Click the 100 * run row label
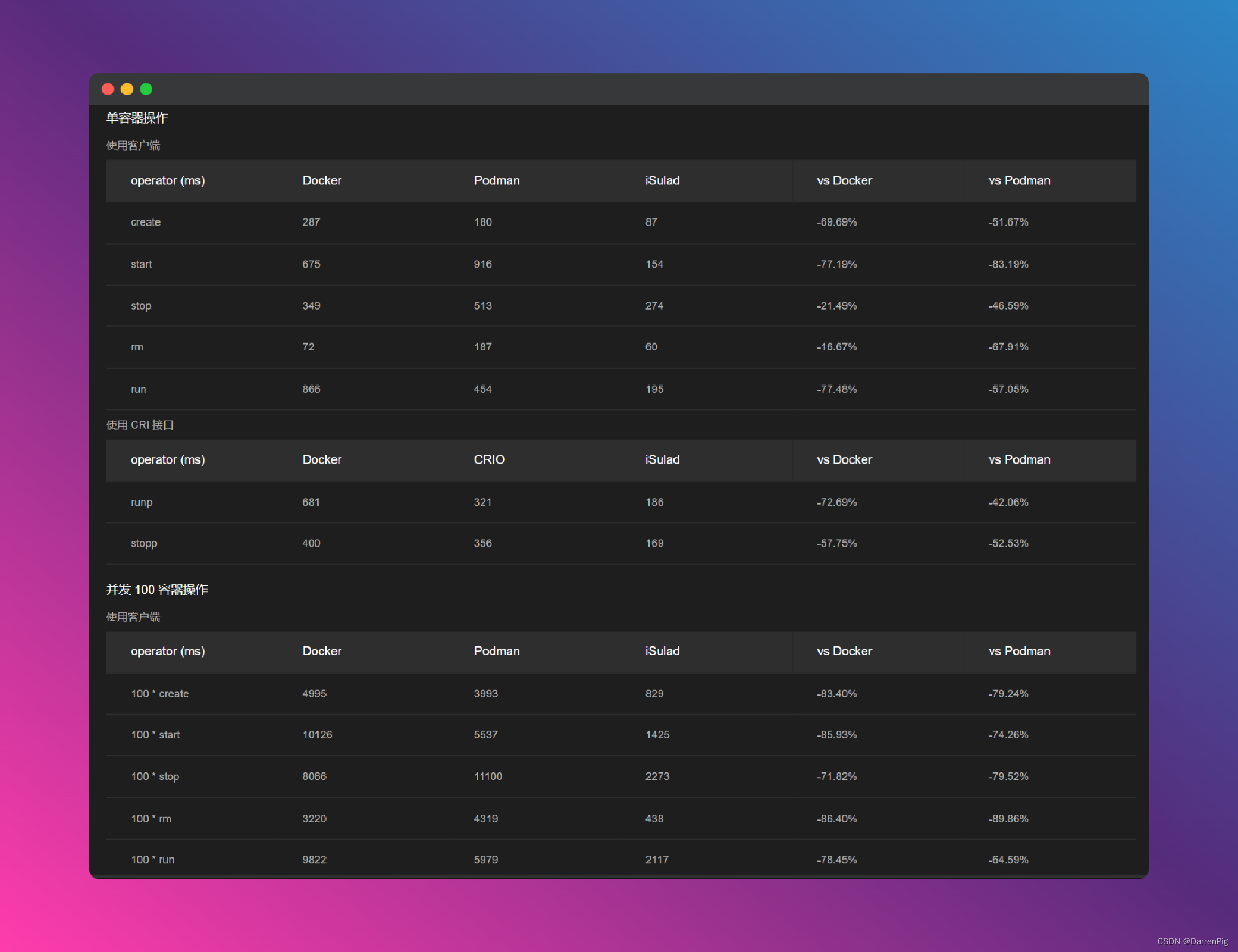Image resolution: width=1238 pixels, height=952 pixels. pos(153,860)
